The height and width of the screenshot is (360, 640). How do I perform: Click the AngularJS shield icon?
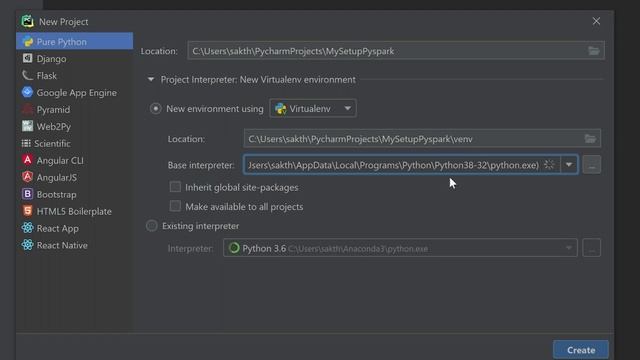coord(27,177)
